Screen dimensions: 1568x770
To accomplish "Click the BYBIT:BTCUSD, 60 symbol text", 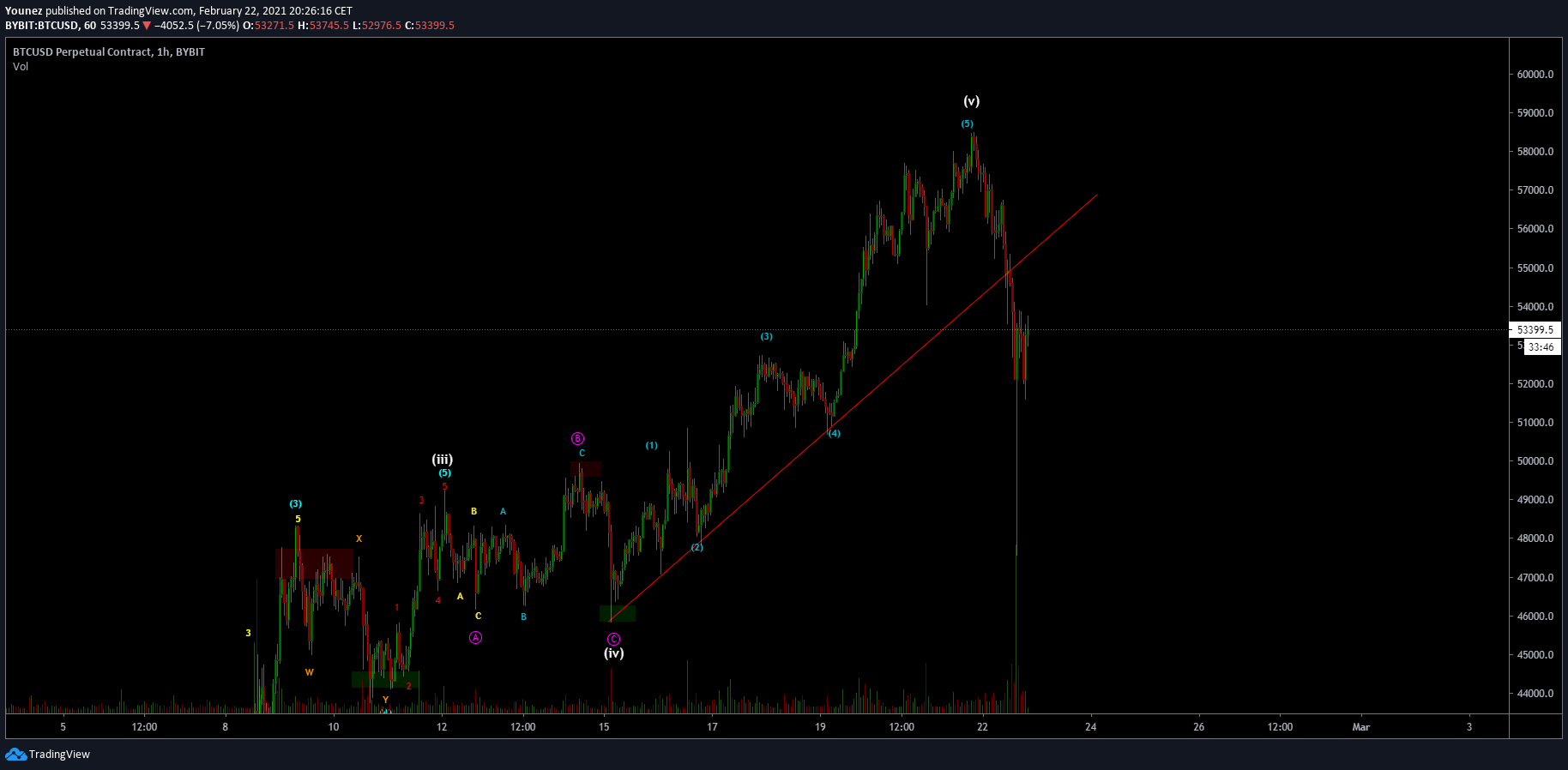I will [x=51, y=26].
